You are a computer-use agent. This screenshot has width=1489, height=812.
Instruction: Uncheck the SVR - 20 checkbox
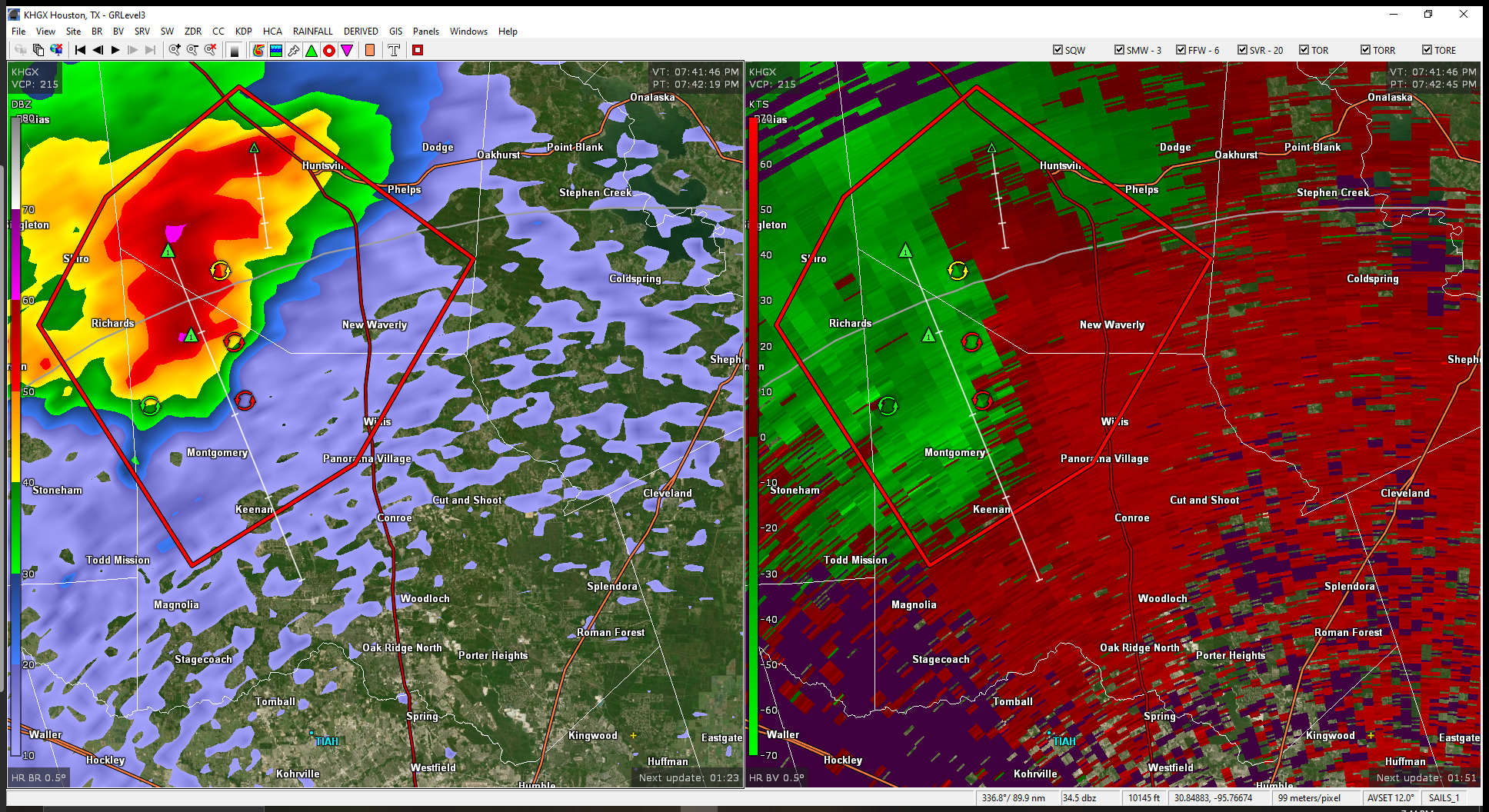tap(1242, 50)
